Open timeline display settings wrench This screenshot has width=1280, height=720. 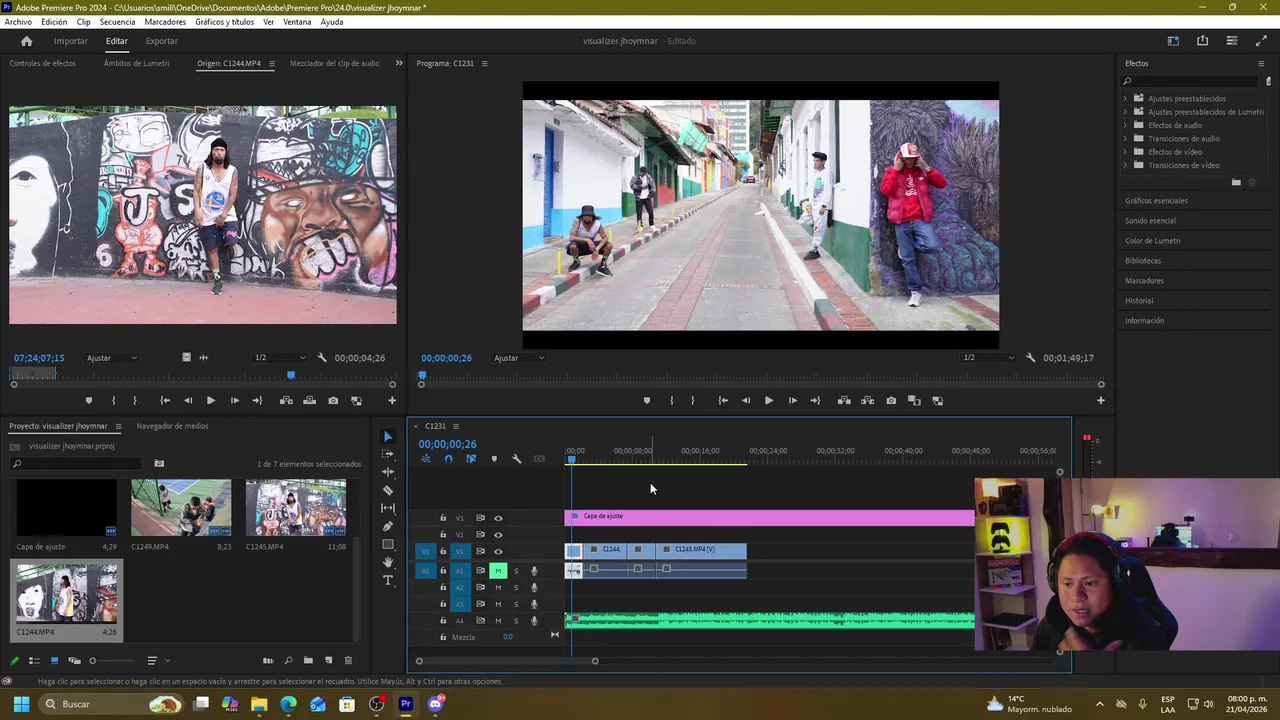(x=517, y=459)
